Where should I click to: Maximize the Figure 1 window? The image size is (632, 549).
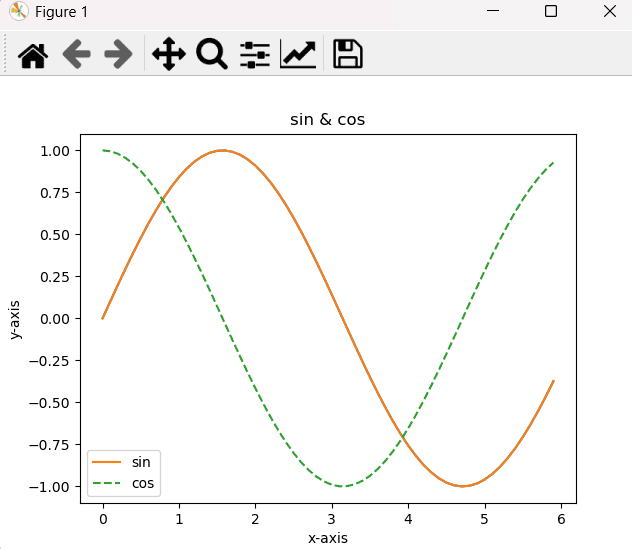[x=550, y=12]
